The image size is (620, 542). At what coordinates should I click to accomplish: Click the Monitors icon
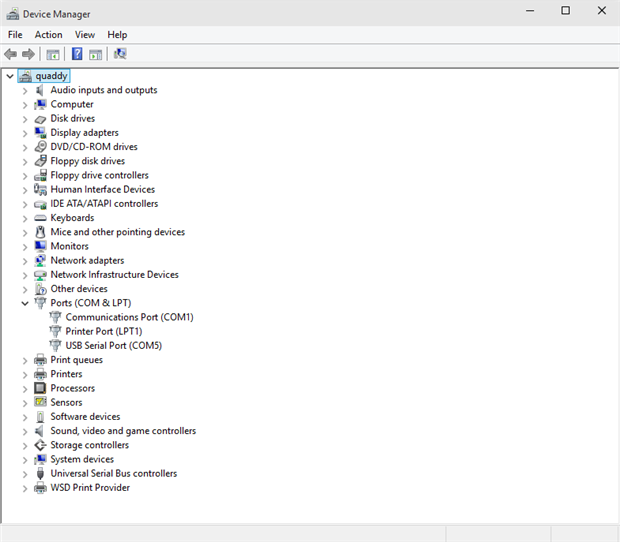pos(40,246)
